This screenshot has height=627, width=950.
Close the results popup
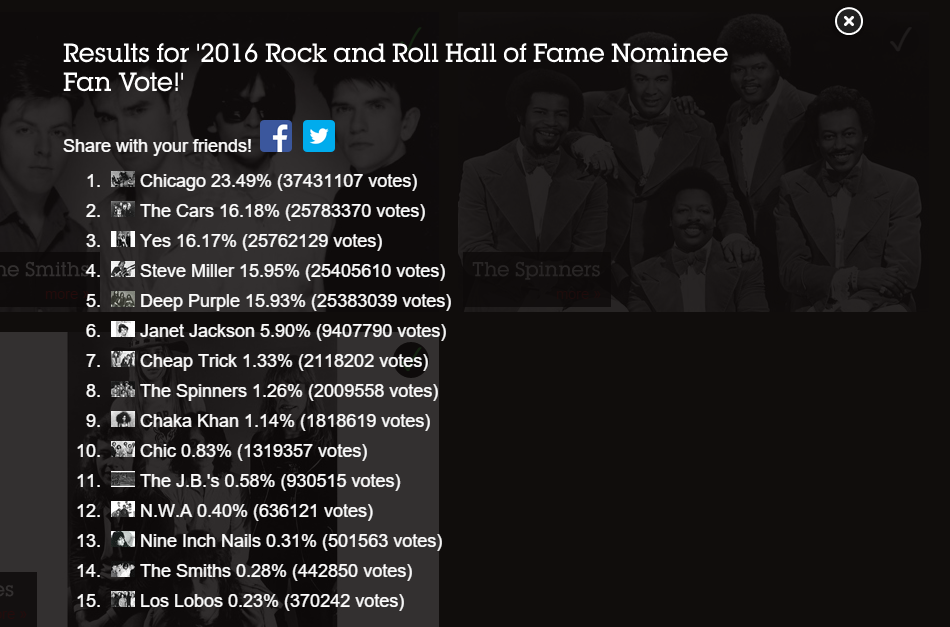pos(848,20)
